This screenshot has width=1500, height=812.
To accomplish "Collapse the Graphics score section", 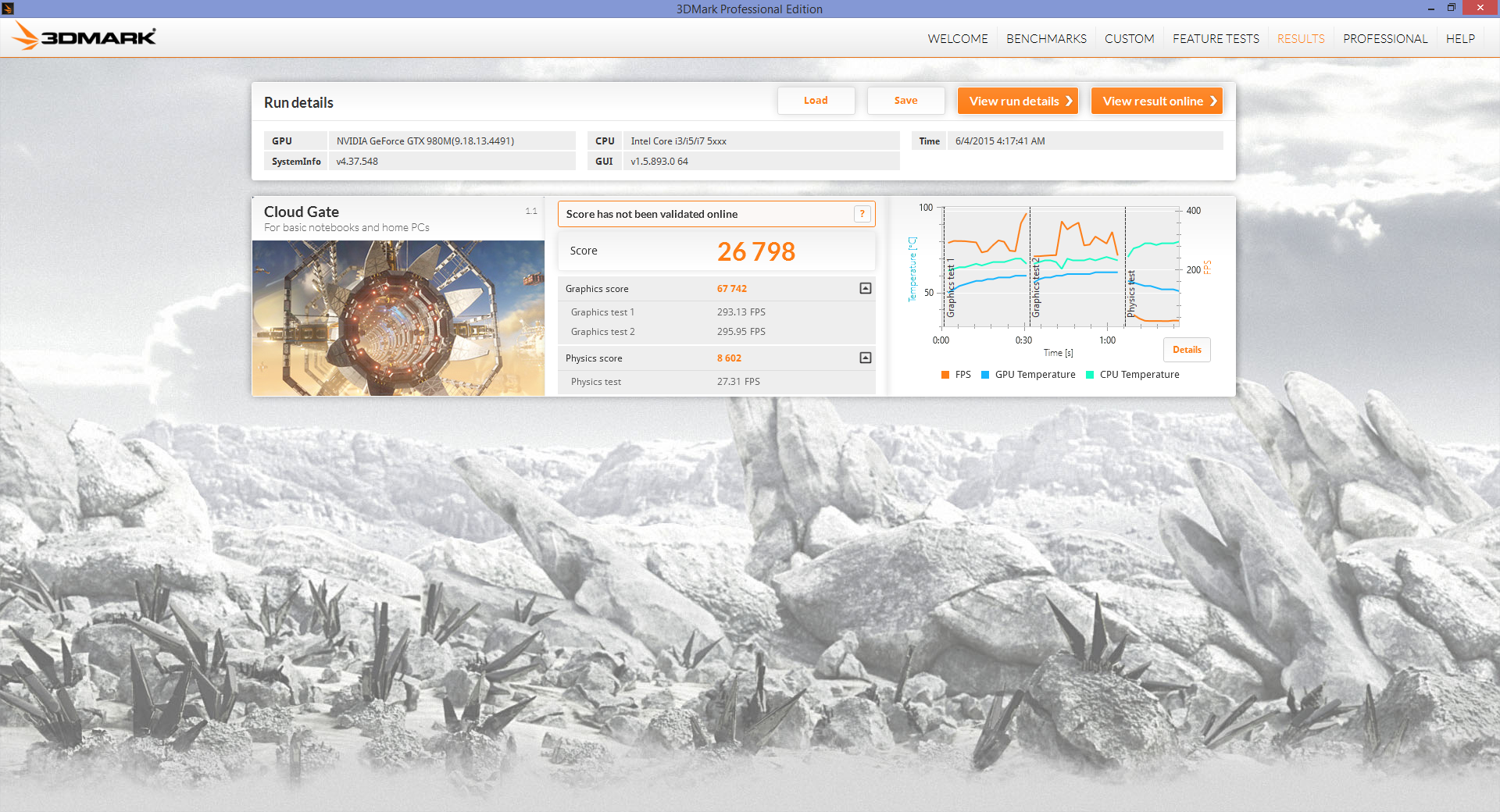I will [866, 288].
